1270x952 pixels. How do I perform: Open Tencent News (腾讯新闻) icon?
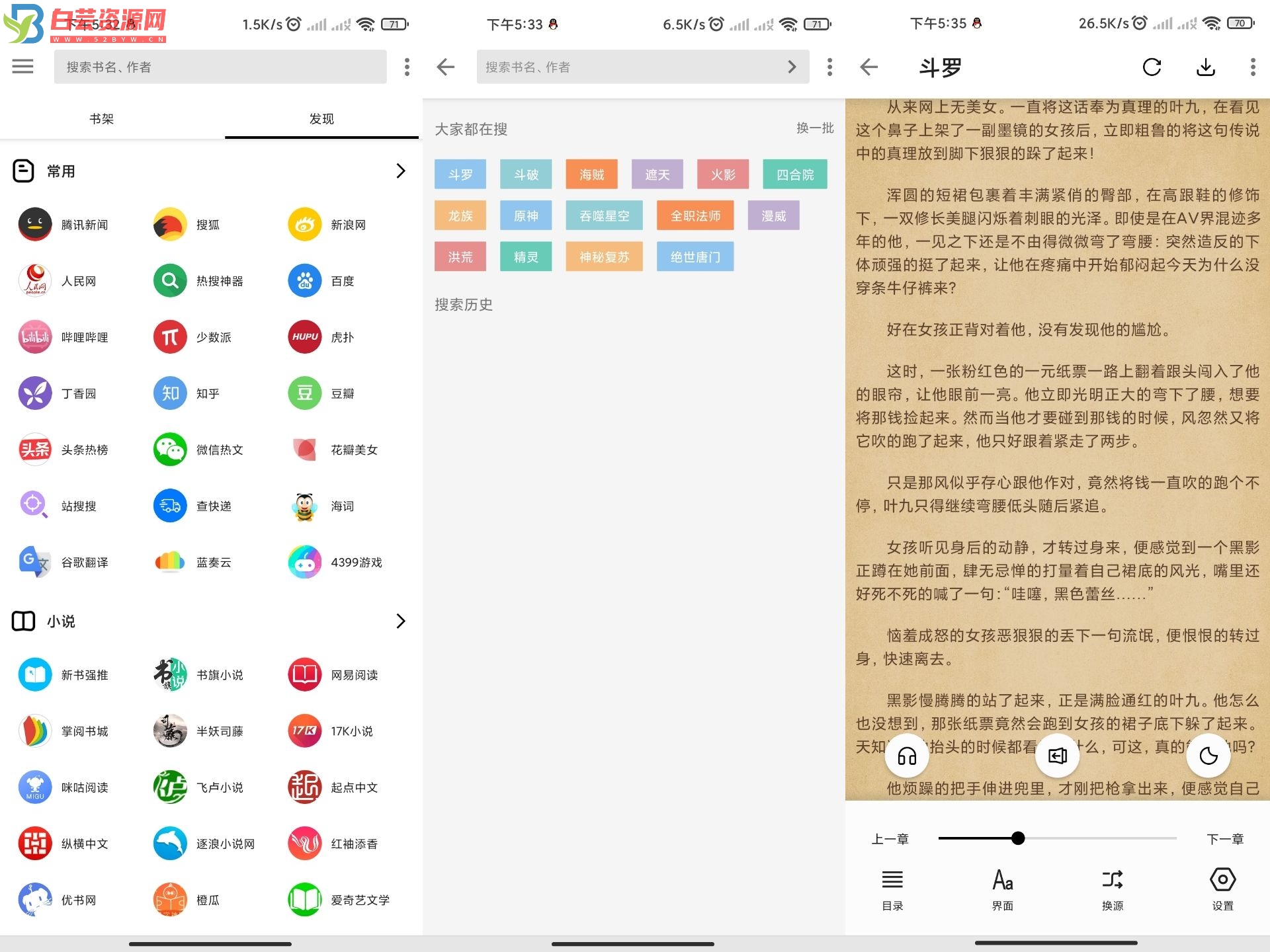click(35, 225)
